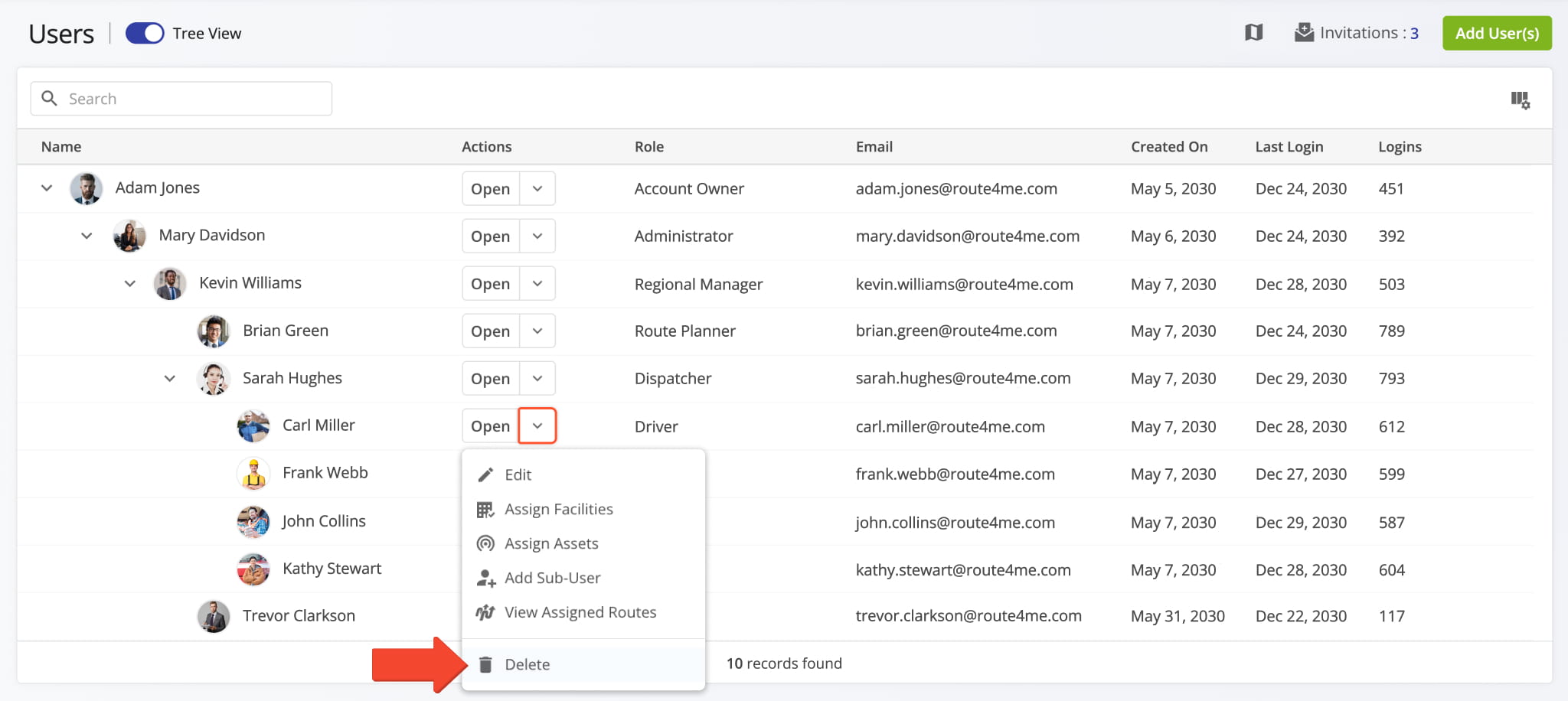Expand actions dropdown for Kevin Williams
1568x701 pixels.
pyautogui.click(x=537, y=283)
